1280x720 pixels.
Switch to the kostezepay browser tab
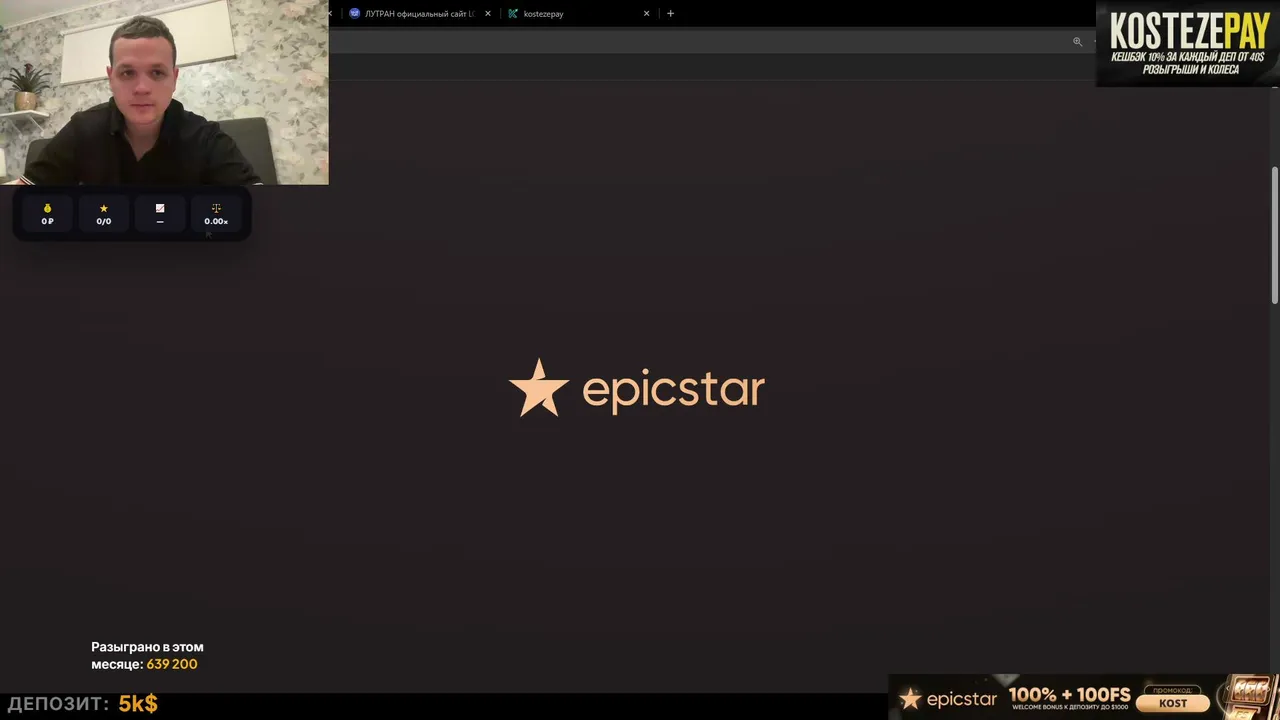tap(578, 14)
